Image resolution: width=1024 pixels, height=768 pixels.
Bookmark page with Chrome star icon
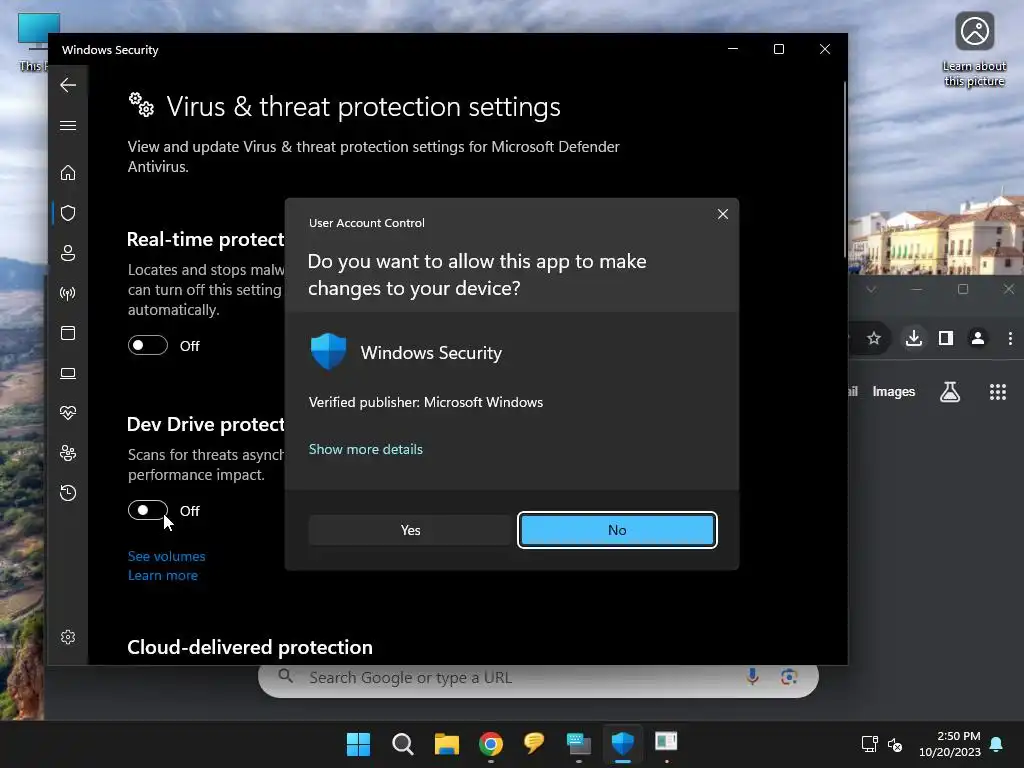pyautogui.click(x=874, y=338)
